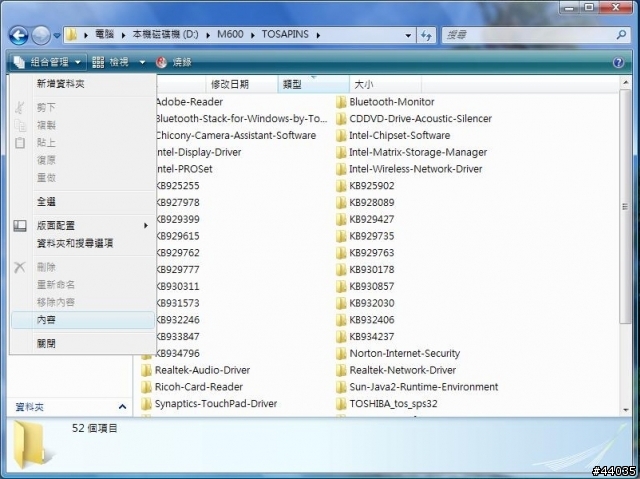
Task: Click the search magnifier icon
Action: coord(621,35)
